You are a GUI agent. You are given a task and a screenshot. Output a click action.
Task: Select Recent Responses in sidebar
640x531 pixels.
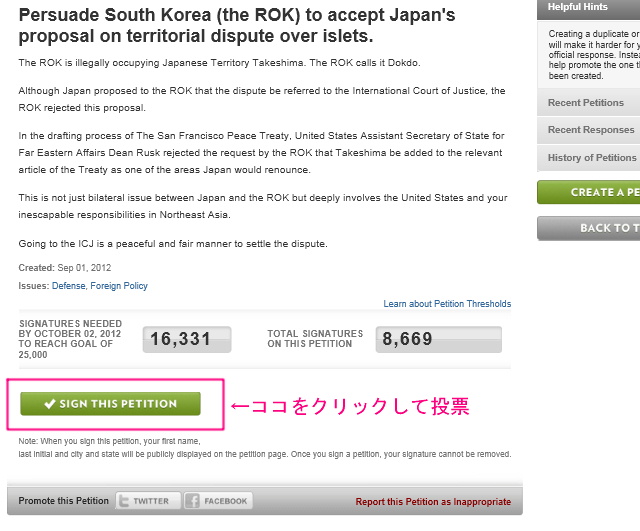pyautogui.click(x=589, y=130)
